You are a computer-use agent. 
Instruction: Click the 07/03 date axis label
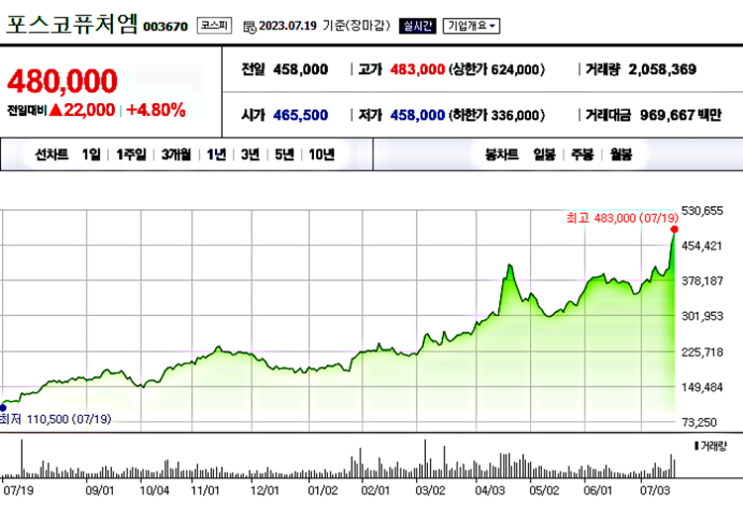655,490
